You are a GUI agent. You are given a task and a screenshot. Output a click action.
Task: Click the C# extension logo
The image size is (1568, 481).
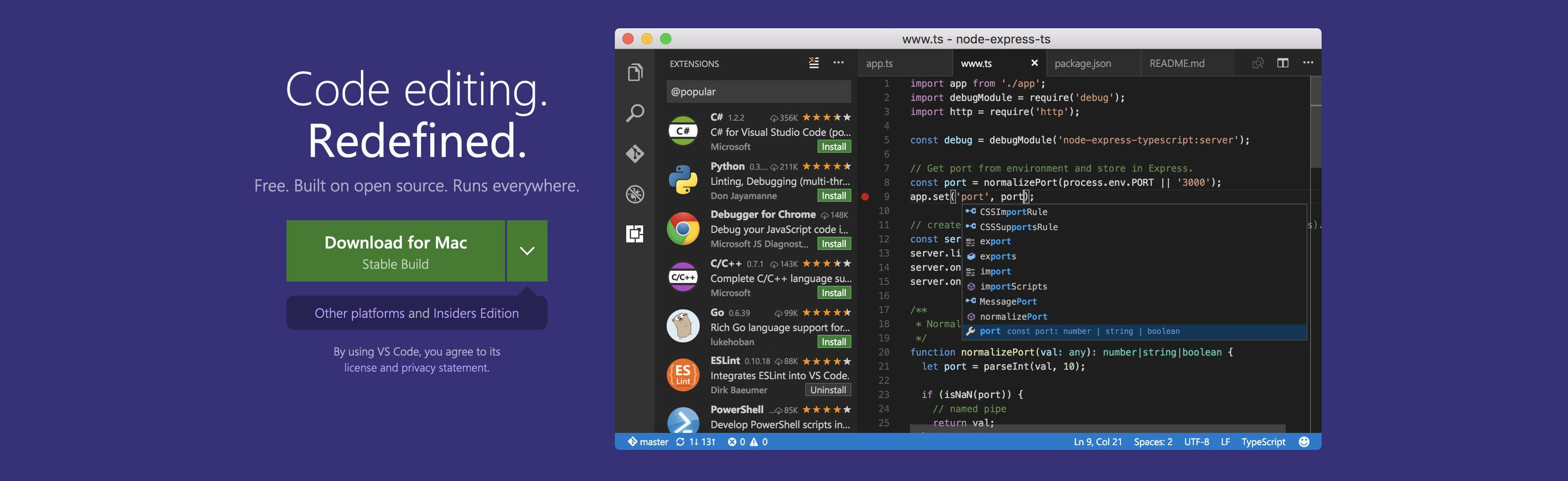click(683, 131)
